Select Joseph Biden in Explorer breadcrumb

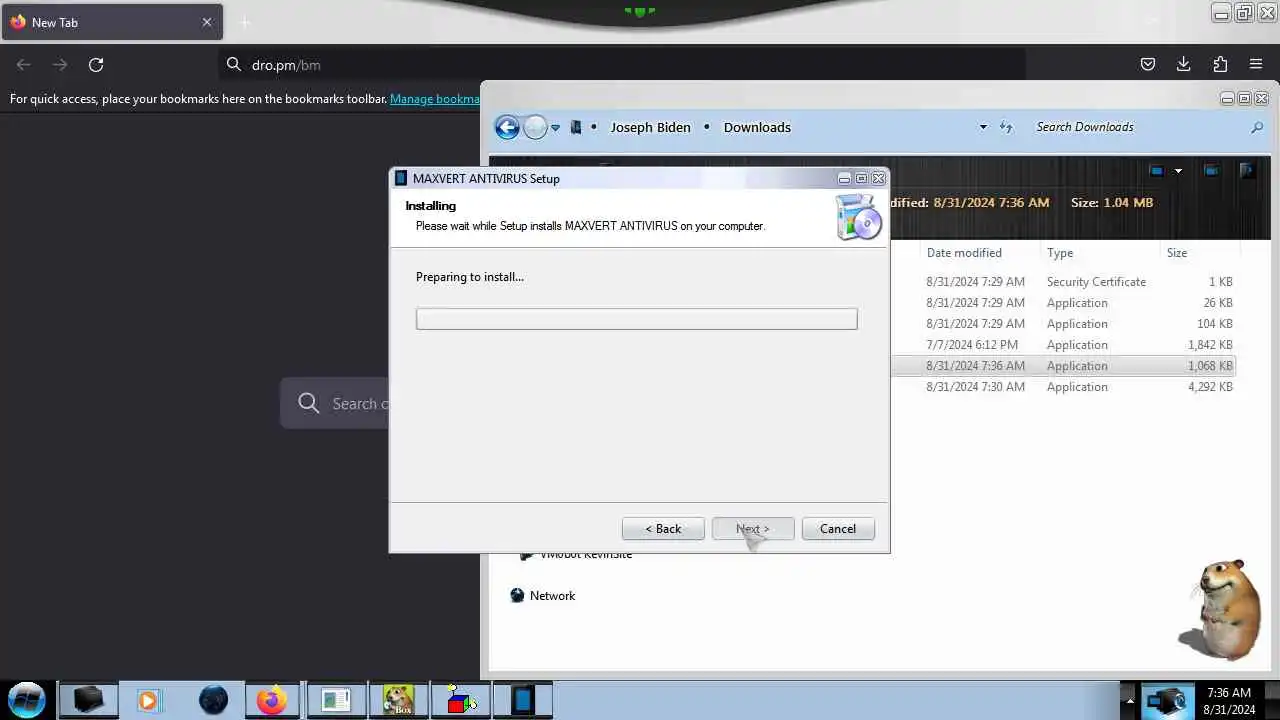[x=651, y=127]
